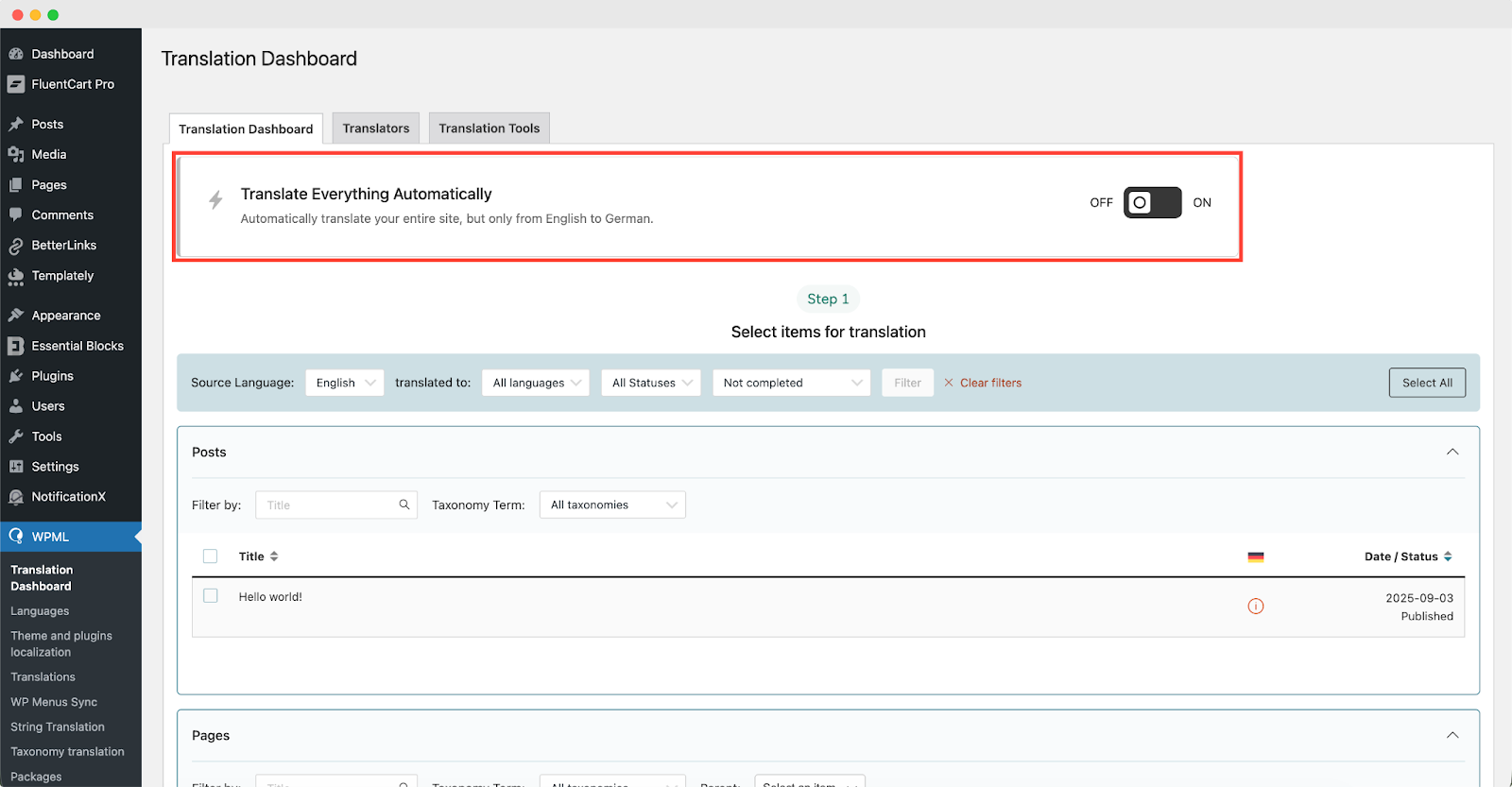Click the German flag column icon
The width and height of the screenshot is (1512, 787).
(1255, 557)
